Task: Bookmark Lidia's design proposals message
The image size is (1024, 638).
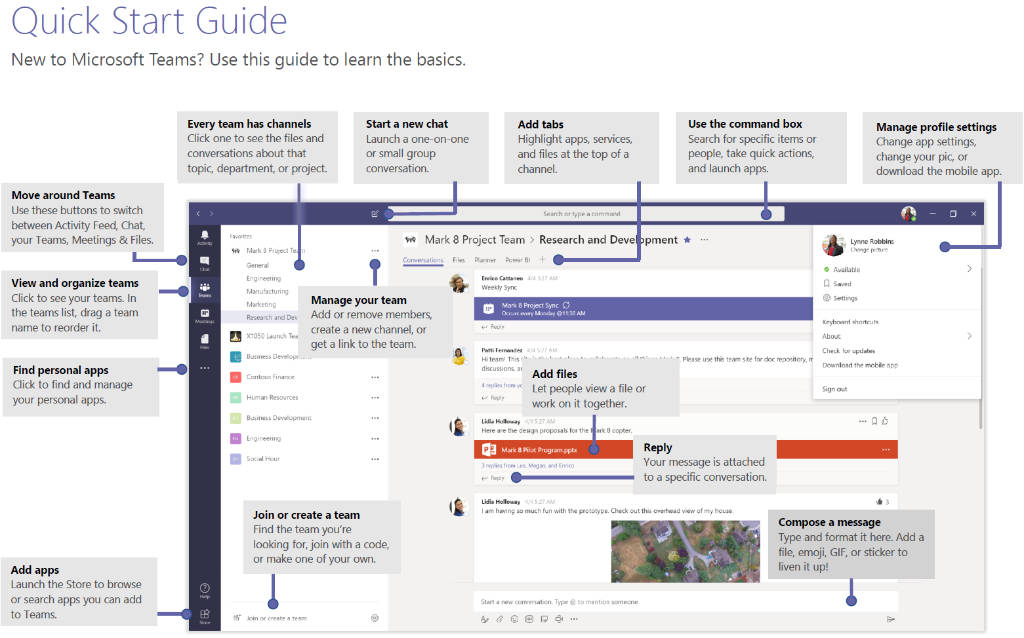Action: coord(874,421)
